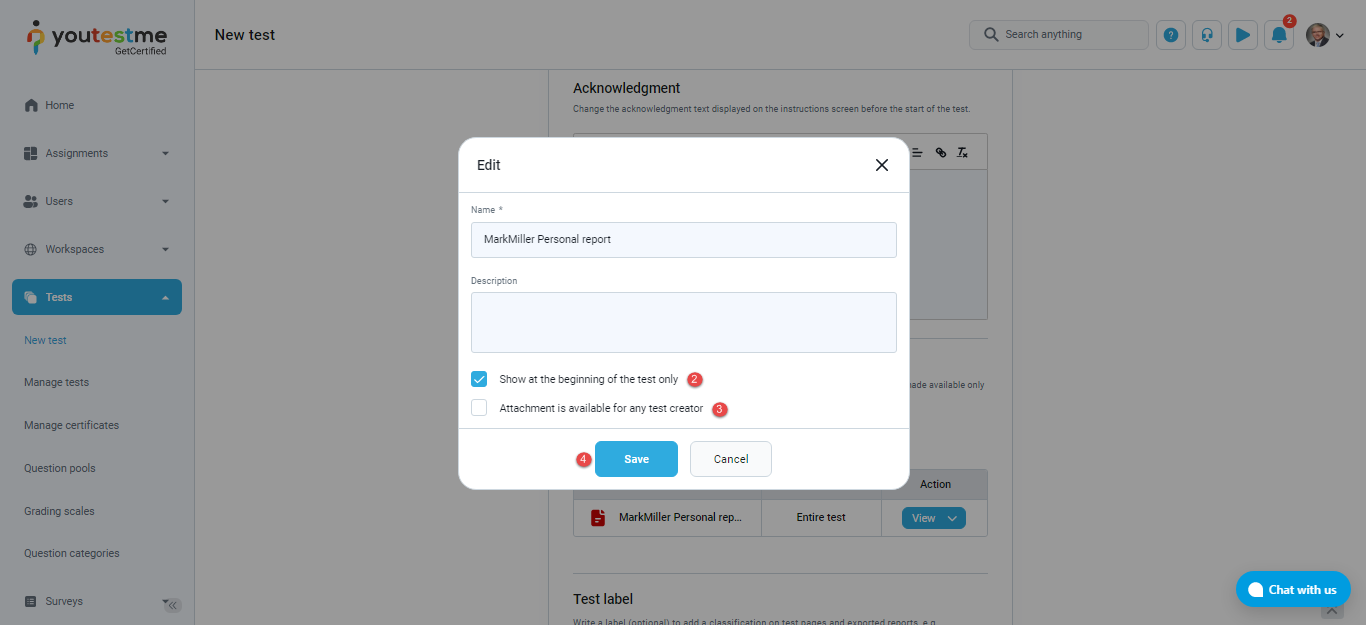Click the play video tutorial icon
Viewport: 1366px width, 625px height.
[x=1243, y=35]
